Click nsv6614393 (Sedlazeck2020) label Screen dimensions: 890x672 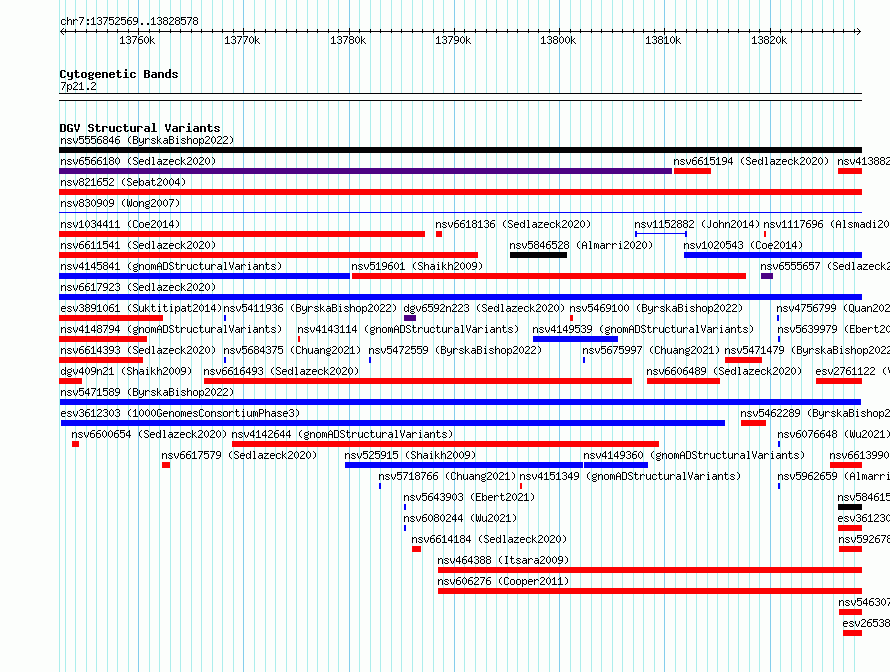click(x=138, y=350)
